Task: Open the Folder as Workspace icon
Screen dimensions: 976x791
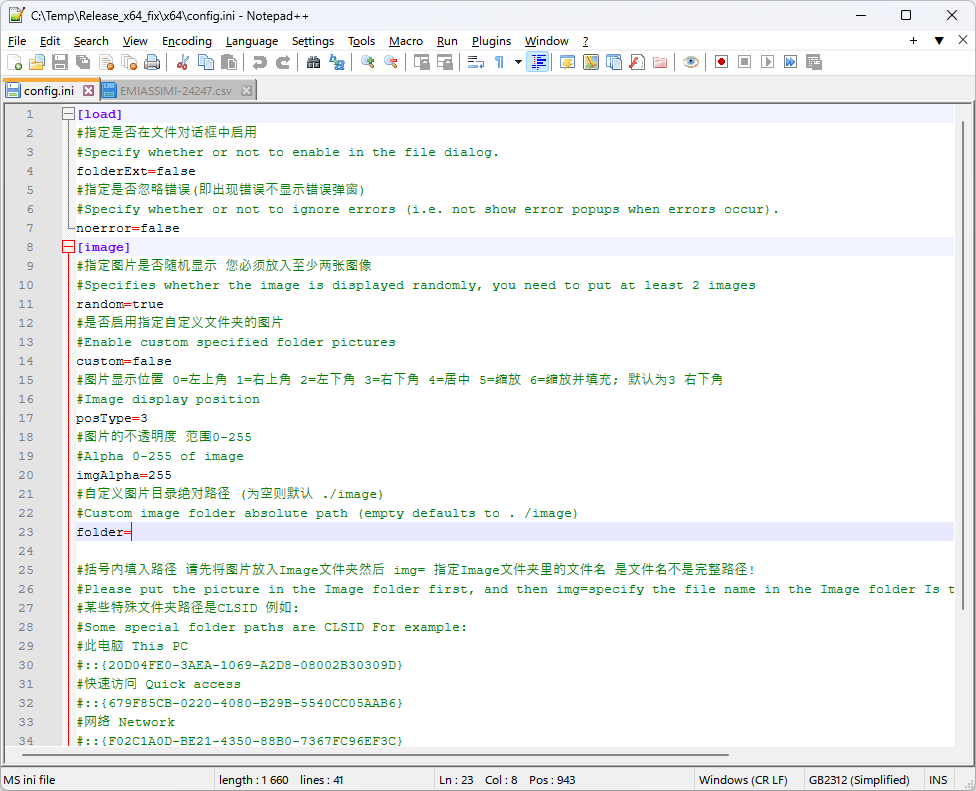Action: (x=660, y=62)
